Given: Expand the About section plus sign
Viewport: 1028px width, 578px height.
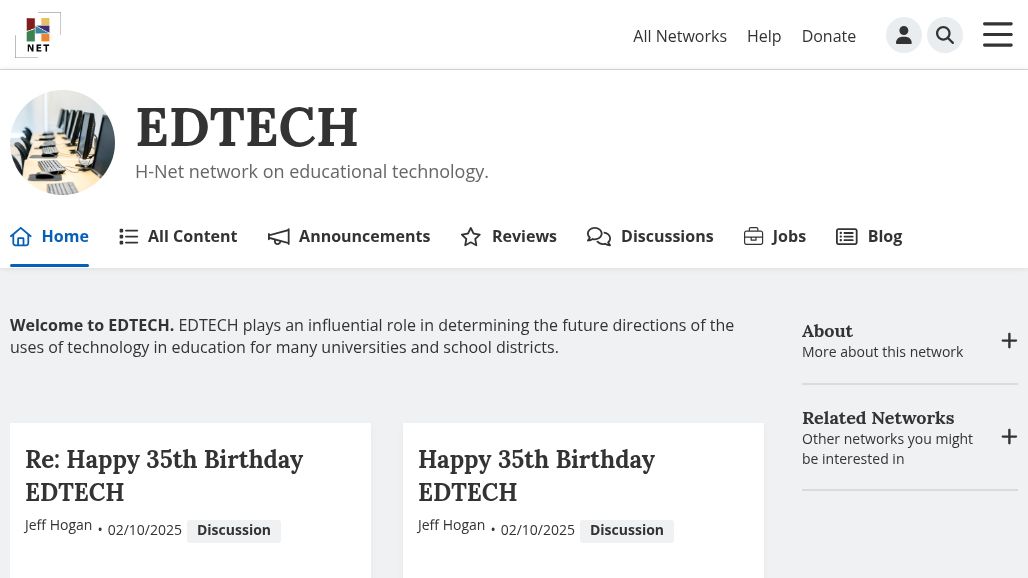Looking at the screenshot, I should [1009, 341].
